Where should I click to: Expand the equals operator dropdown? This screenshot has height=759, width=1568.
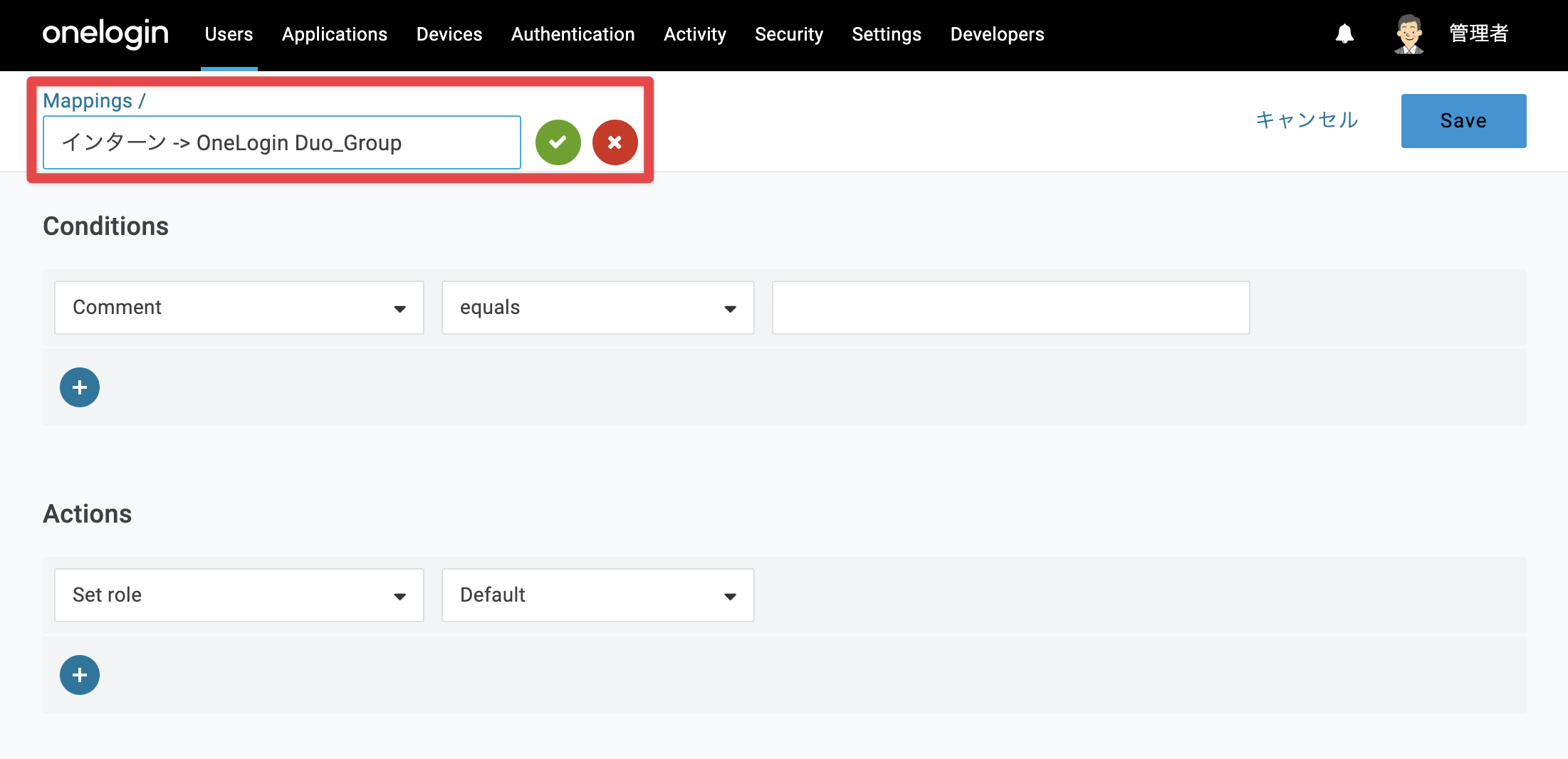tap(598, 308)
